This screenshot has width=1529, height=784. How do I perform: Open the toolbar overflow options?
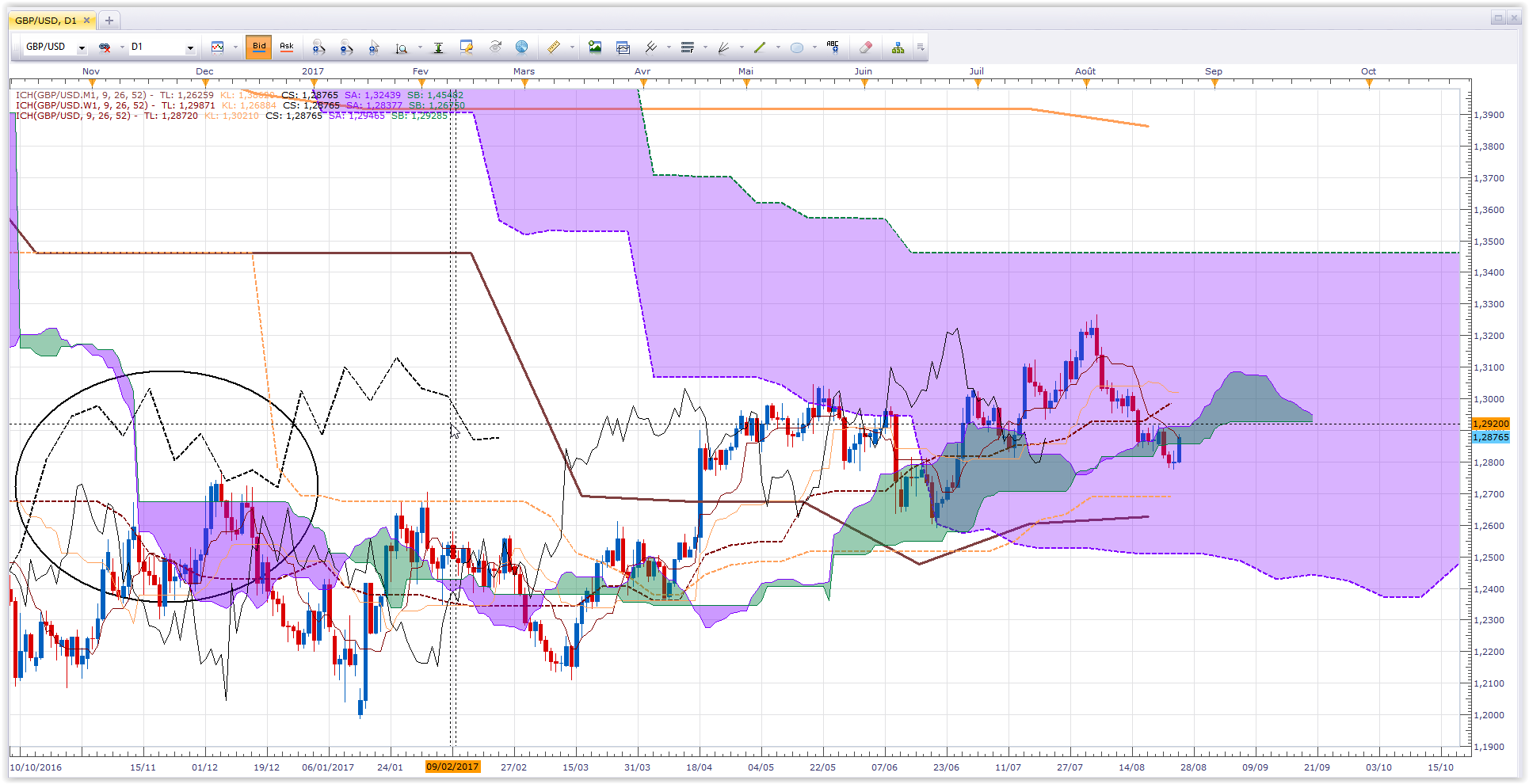[x=921, y=48]
